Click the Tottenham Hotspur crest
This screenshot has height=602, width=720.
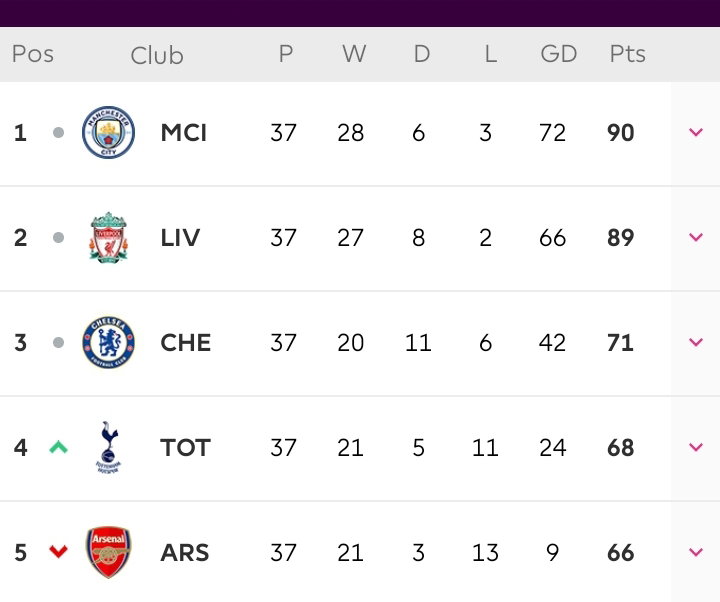[x=108, y=447]
